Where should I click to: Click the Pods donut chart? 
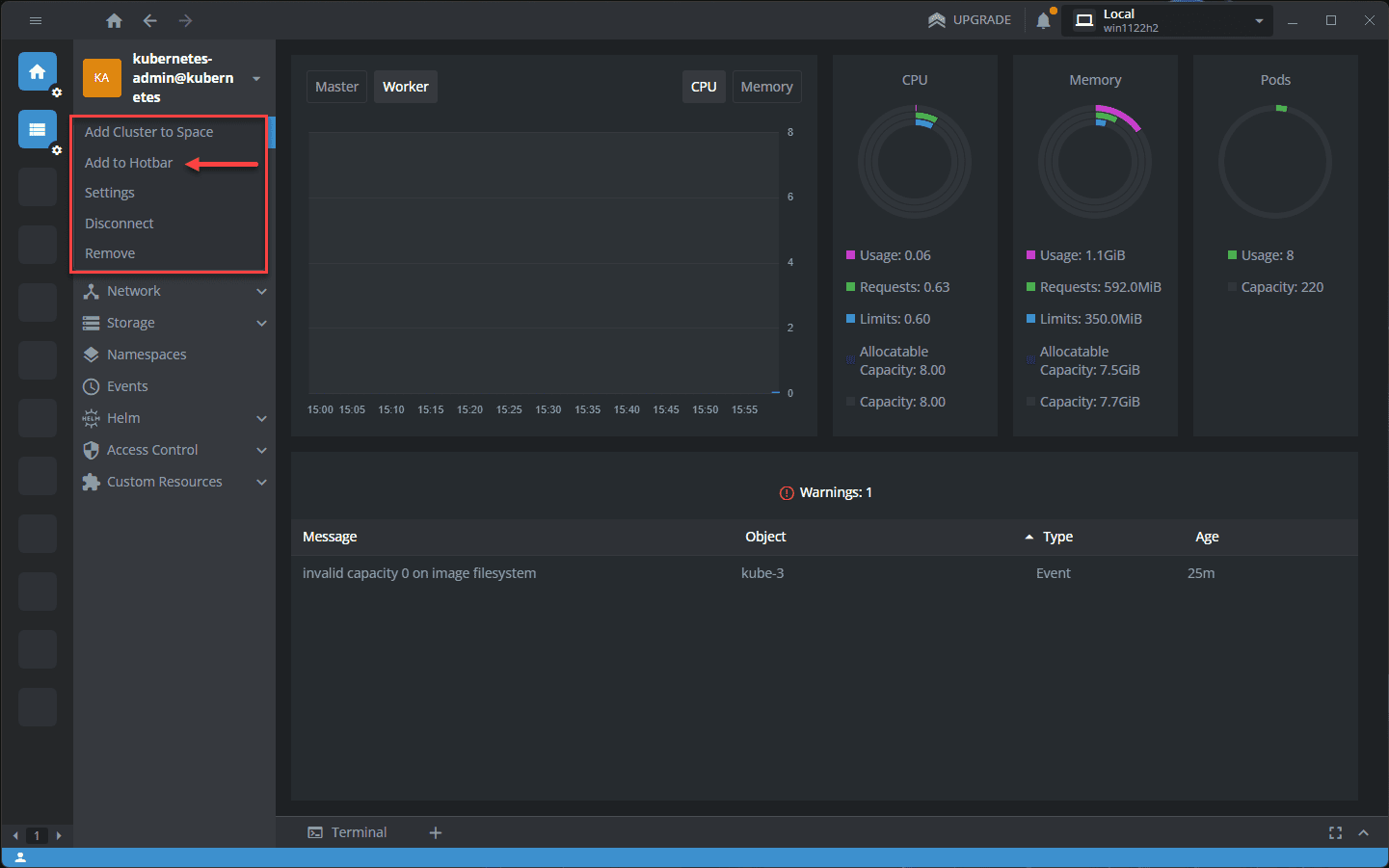(1275, 162)
